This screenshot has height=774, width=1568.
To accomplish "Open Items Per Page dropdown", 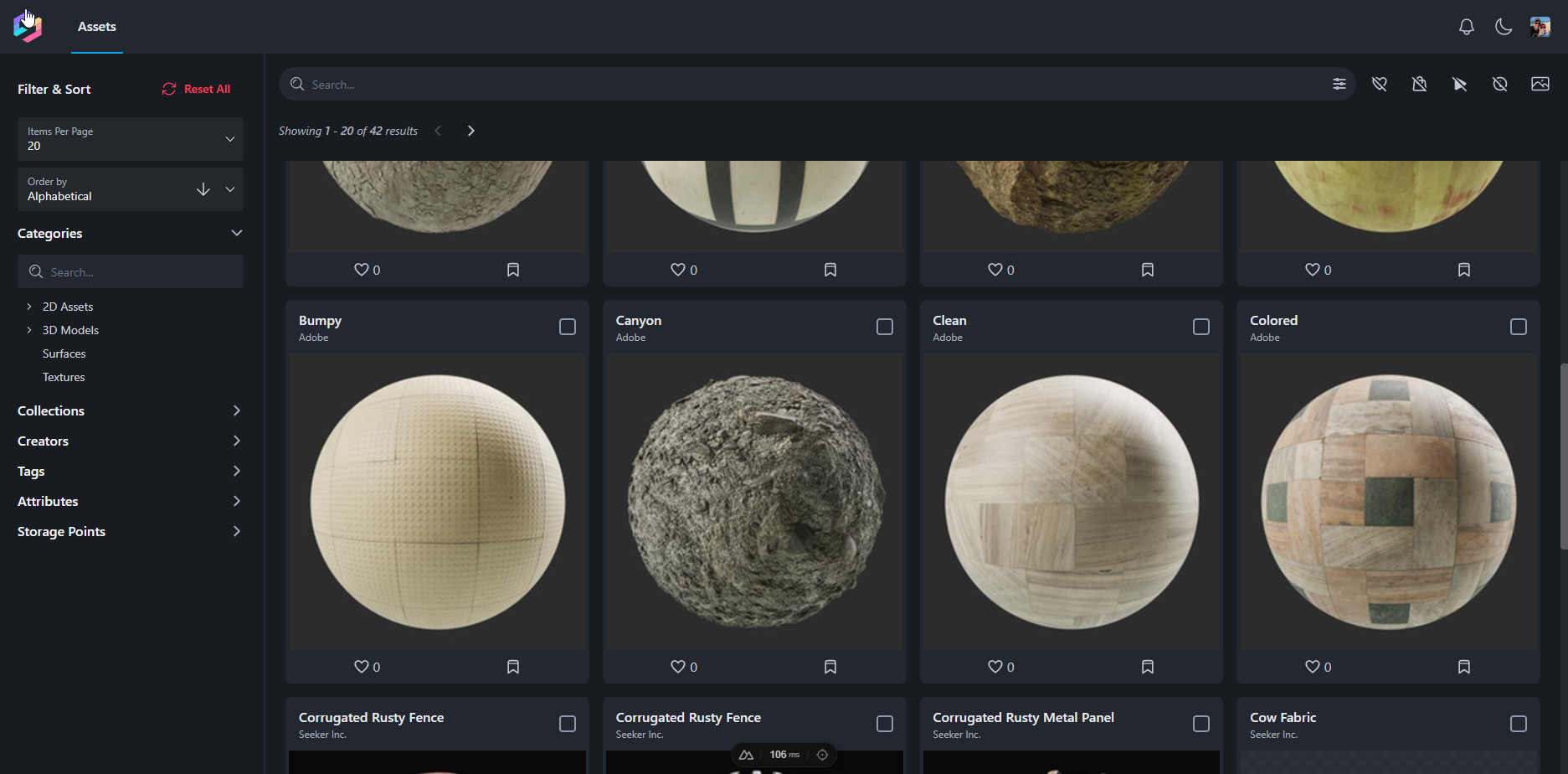I will [131, 139].
